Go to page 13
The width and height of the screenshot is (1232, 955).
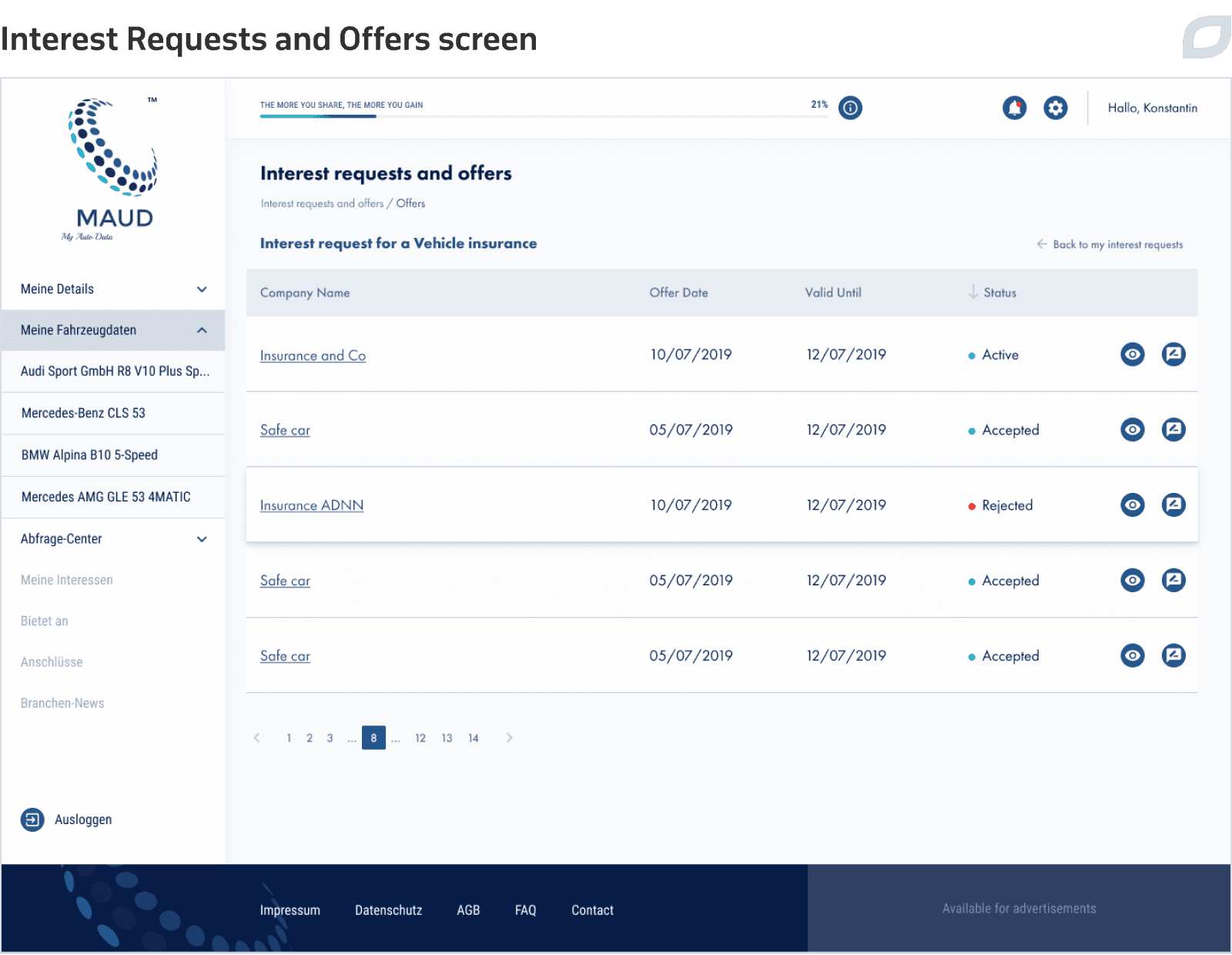(447, 738)
